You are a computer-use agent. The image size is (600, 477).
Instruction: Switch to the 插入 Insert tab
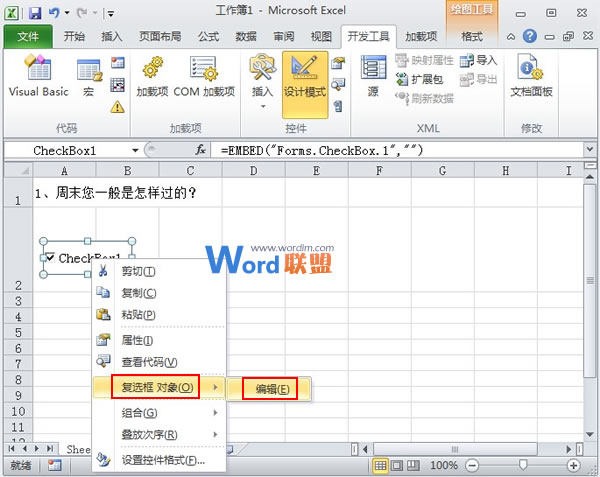click(x=112, y=37)
